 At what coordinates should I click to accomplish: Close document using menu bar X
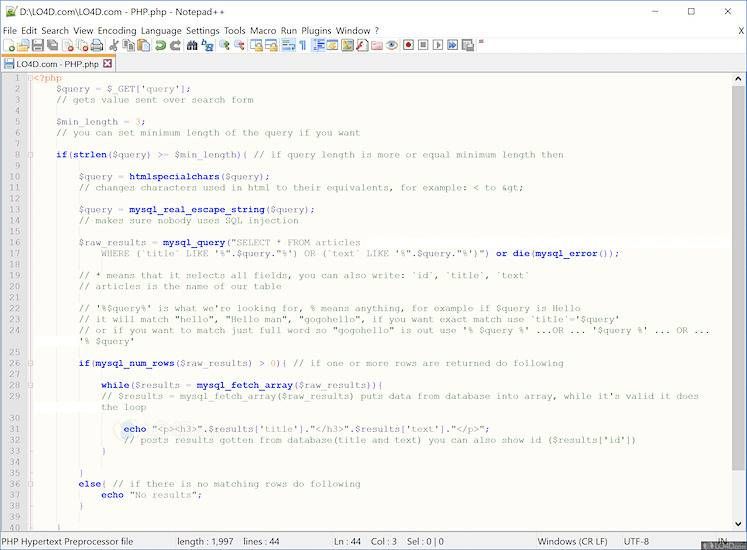(741, 31)
